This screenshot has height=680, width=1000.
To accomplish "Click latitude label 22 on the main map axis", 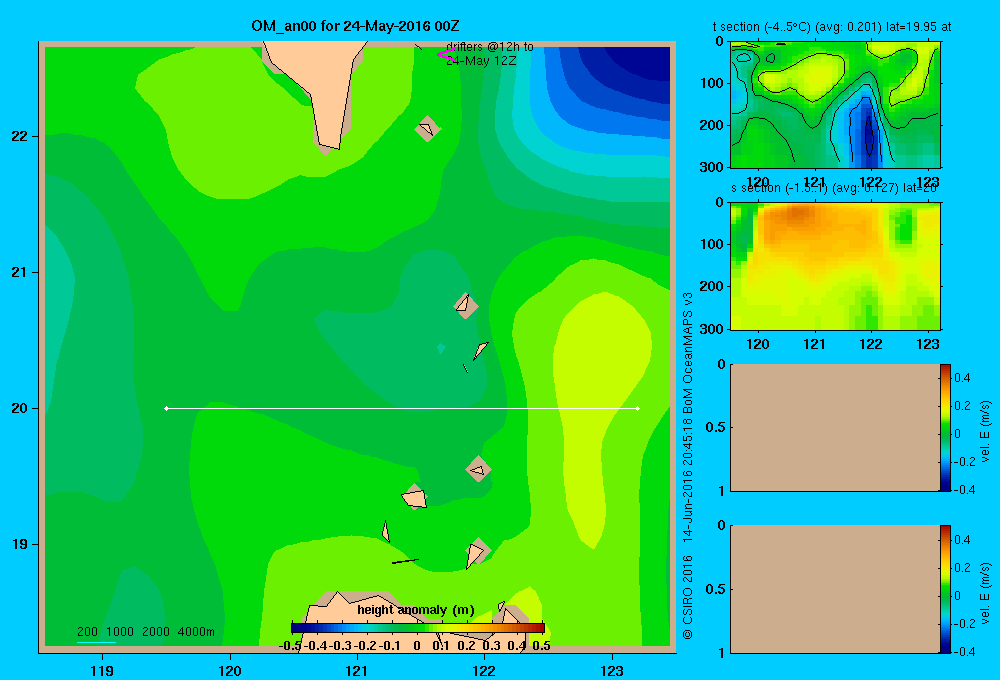I will coord(19,137).
